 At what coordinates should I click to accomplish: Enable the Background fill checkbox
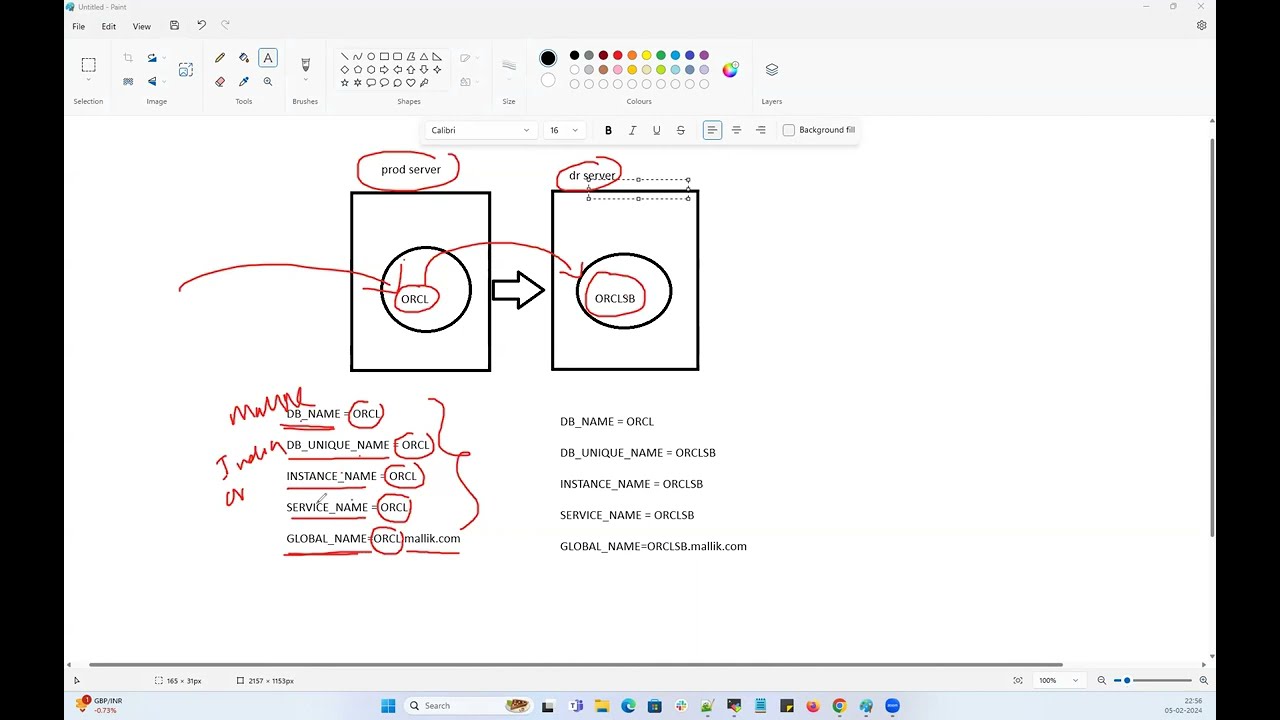(789, 130)
